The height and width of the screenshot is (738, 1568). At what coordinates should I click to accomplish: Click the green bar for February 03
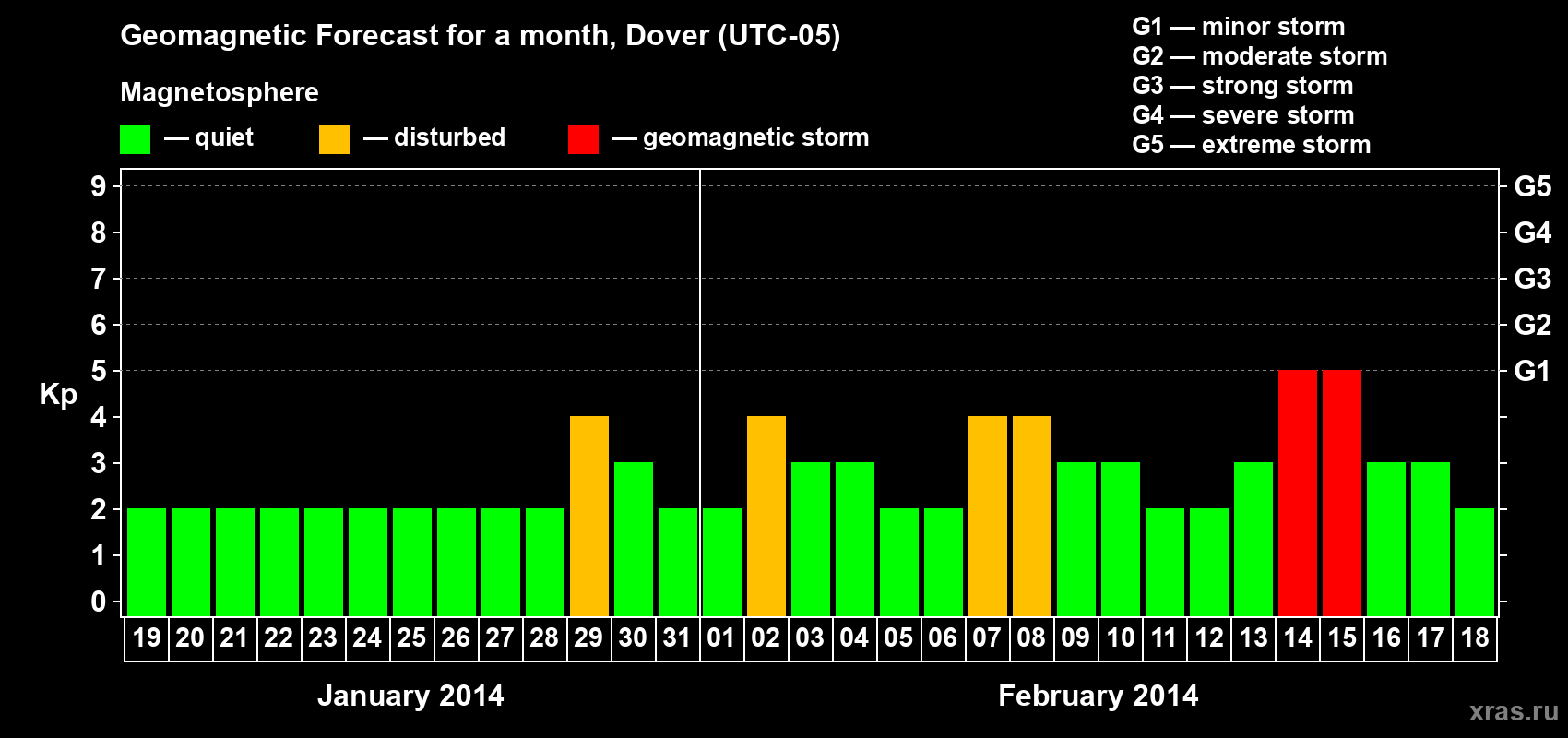[811, 540]
